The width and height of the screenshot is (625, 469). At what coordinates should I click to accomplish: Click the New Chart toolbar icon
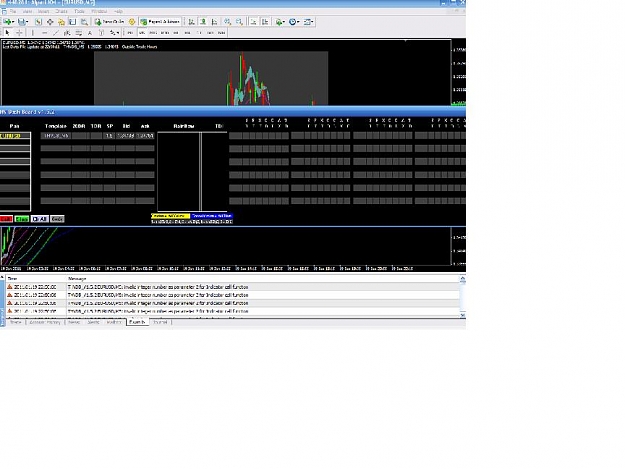pyautogui.click(x=9, y=22)
